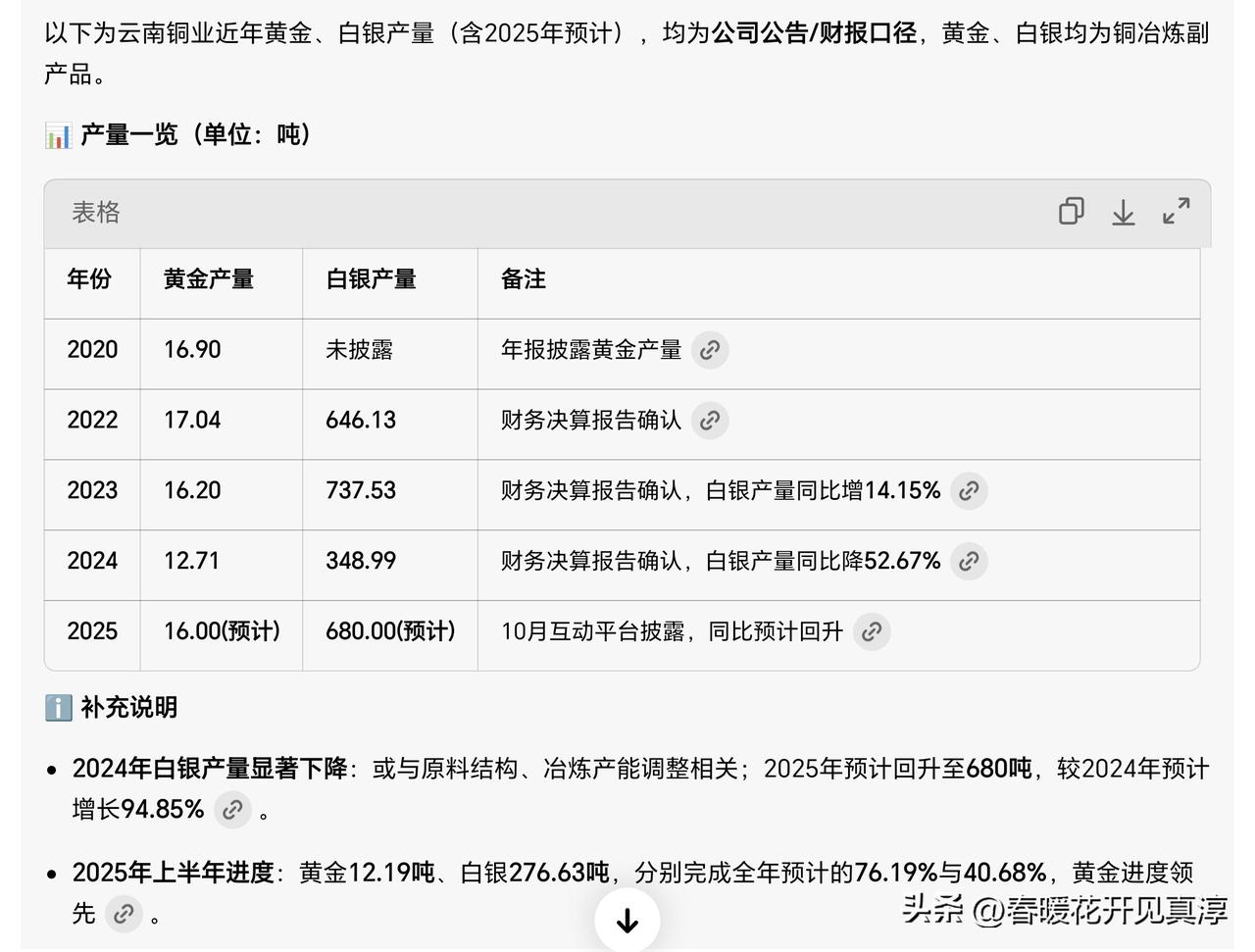Copy the production table
1255x952 pixels.
(x=1072, y=212)
